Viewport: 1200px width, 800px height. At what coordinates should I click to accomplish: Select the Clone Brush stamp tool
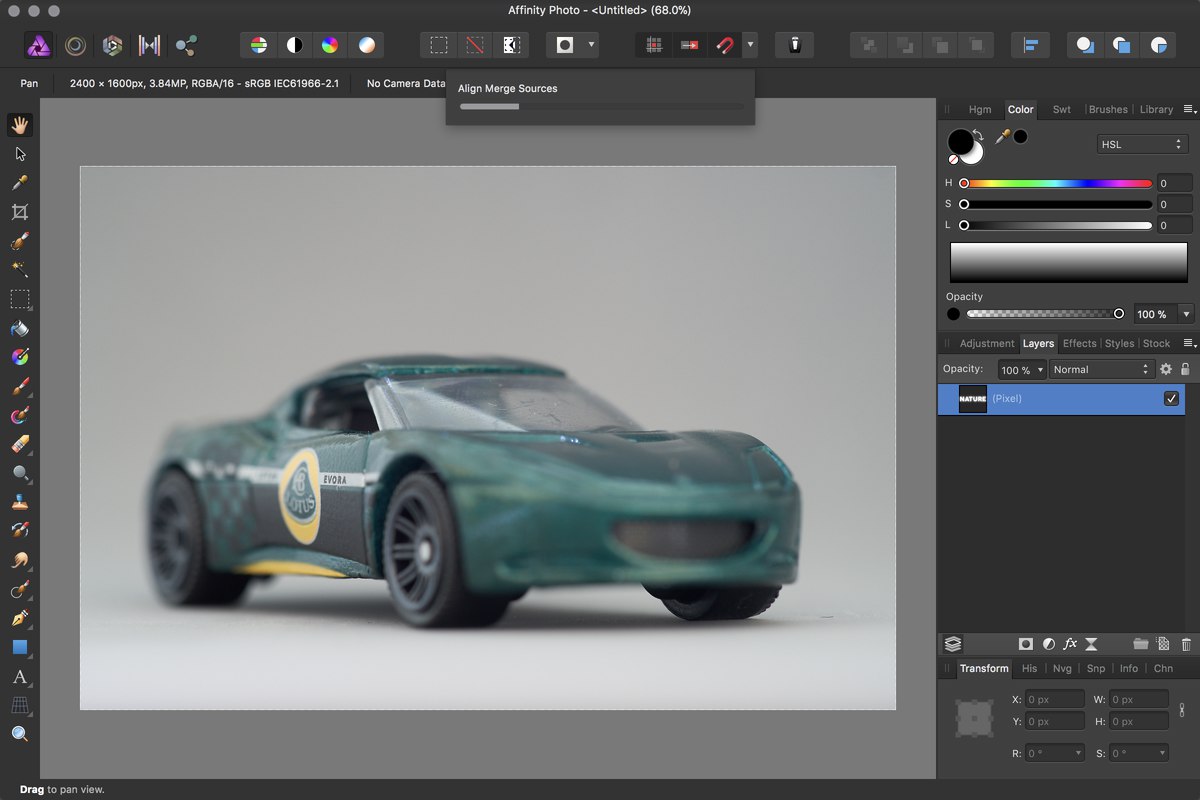tap(20, 502)
